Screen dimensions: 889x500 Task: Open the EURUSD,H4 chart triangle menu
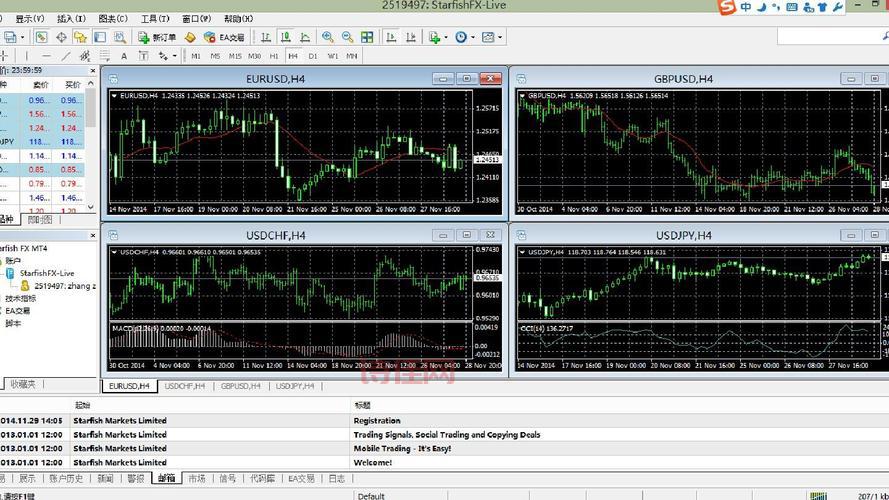click(114, 96)
